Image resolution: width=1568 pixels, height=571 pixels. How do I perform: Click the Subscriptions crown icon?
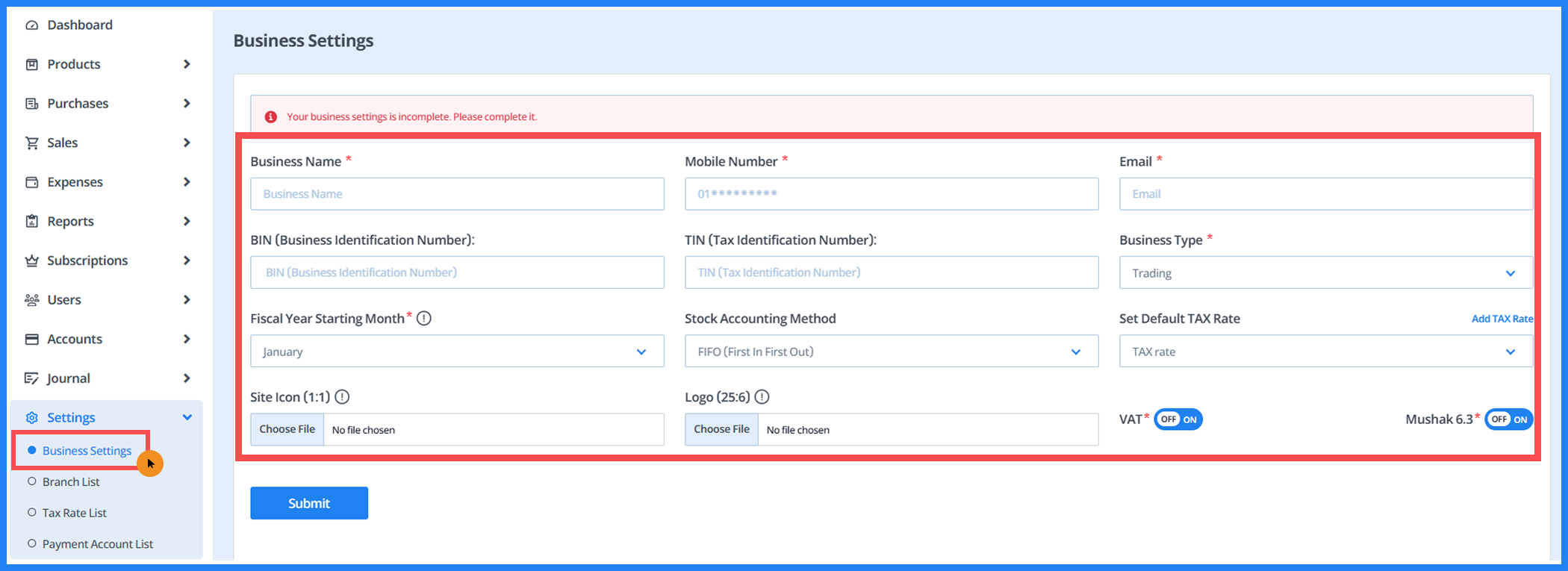pos(31,260)
